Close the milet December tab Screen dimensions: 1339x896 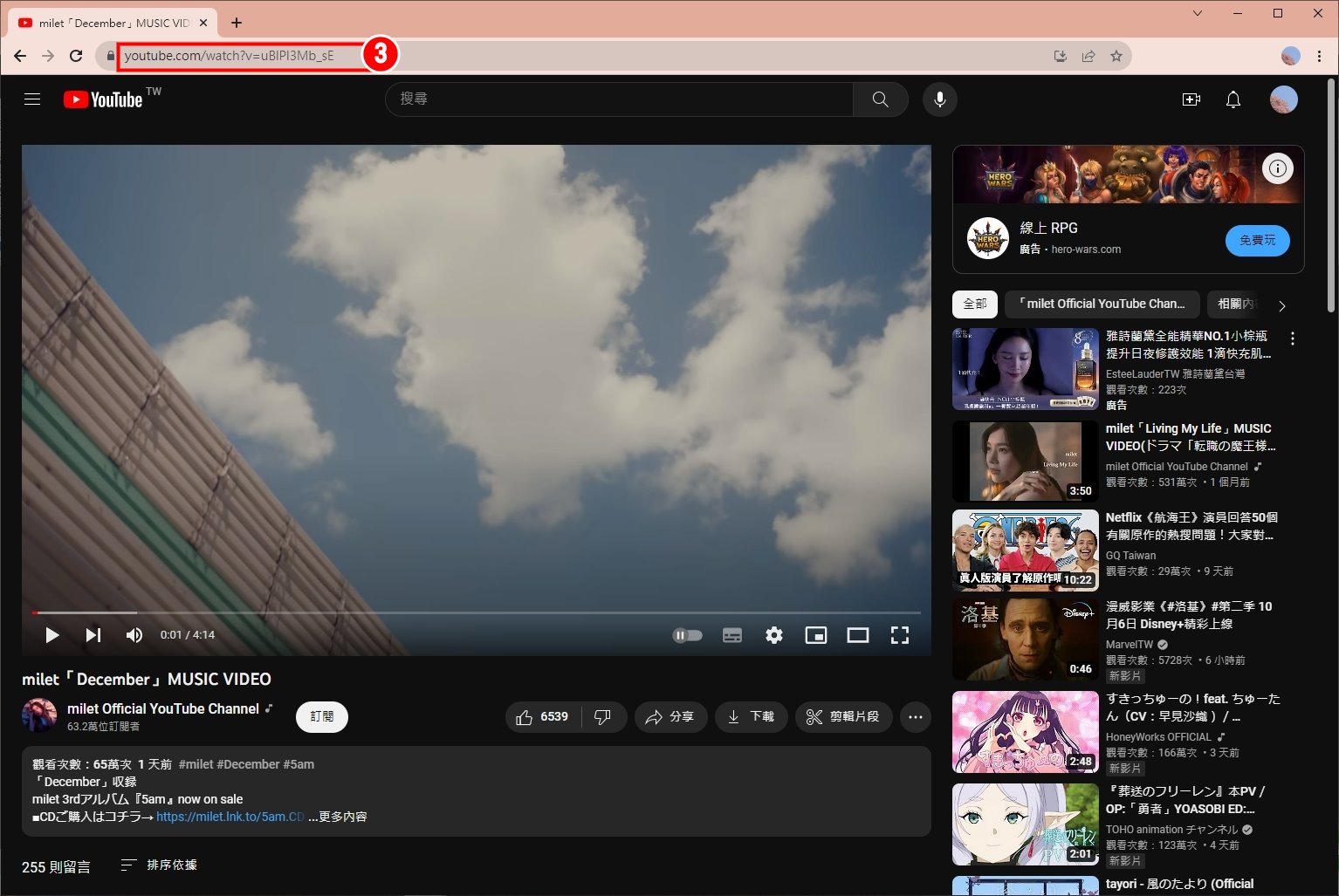[203, 23]
